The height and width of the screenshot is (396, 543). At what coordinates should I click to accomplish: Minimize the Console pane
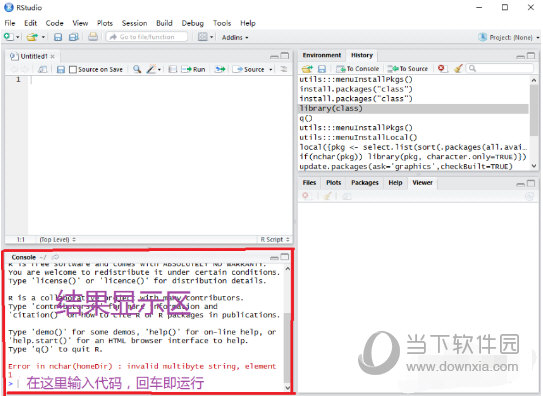click(x=274, y=258)
